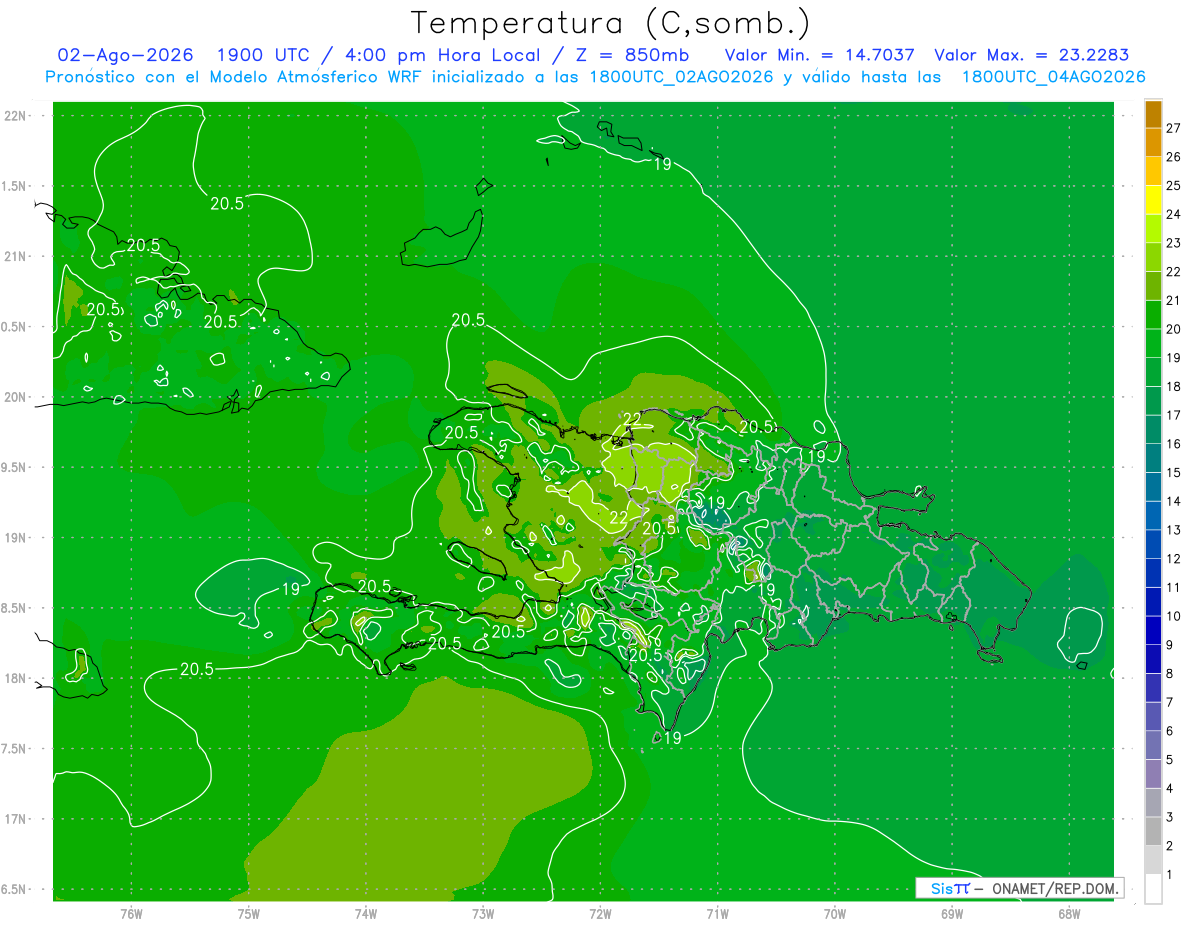
Task: Click legend value 2
Action: [x=1169, y=846]
